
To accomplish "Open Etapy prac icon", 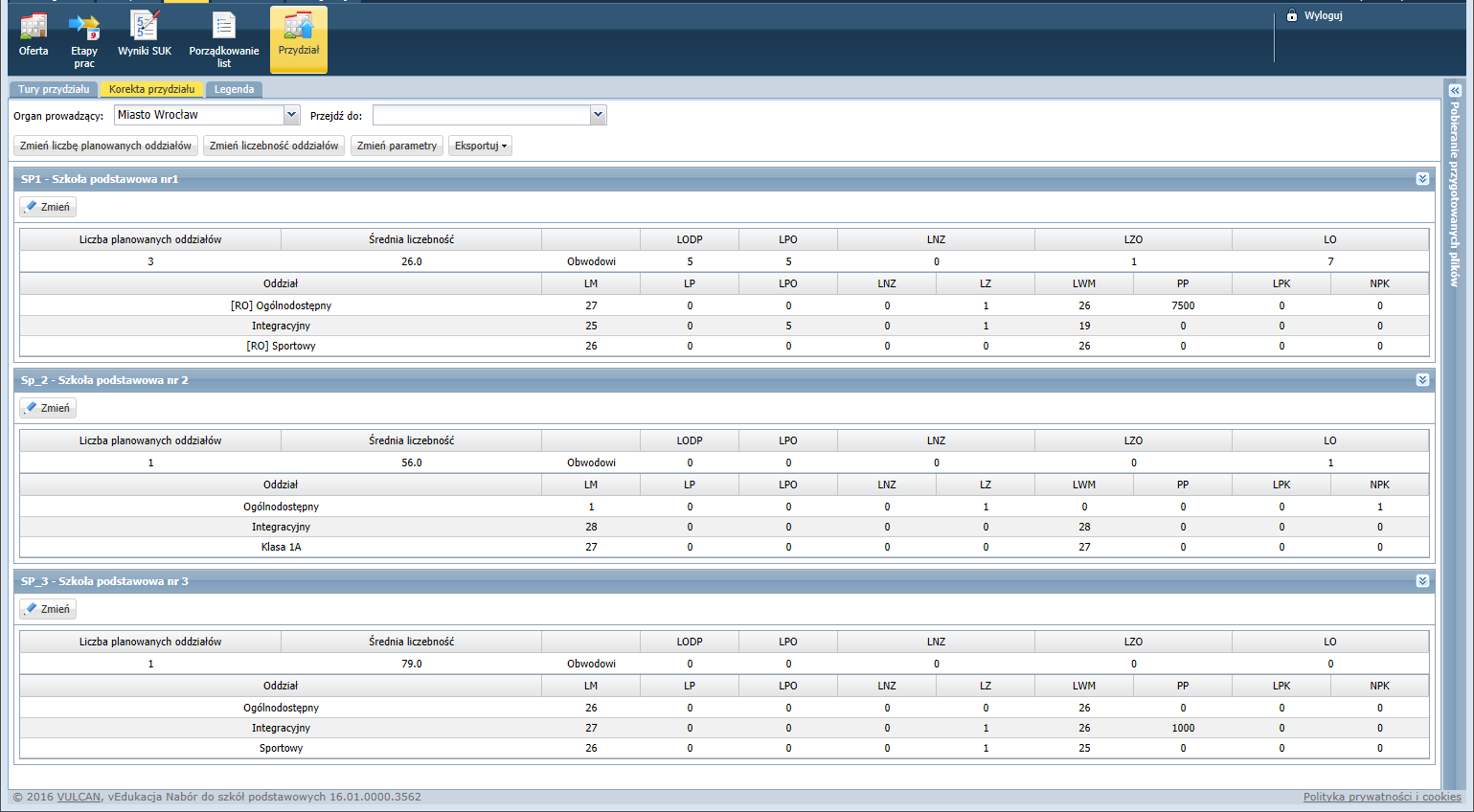I will 84,40.
